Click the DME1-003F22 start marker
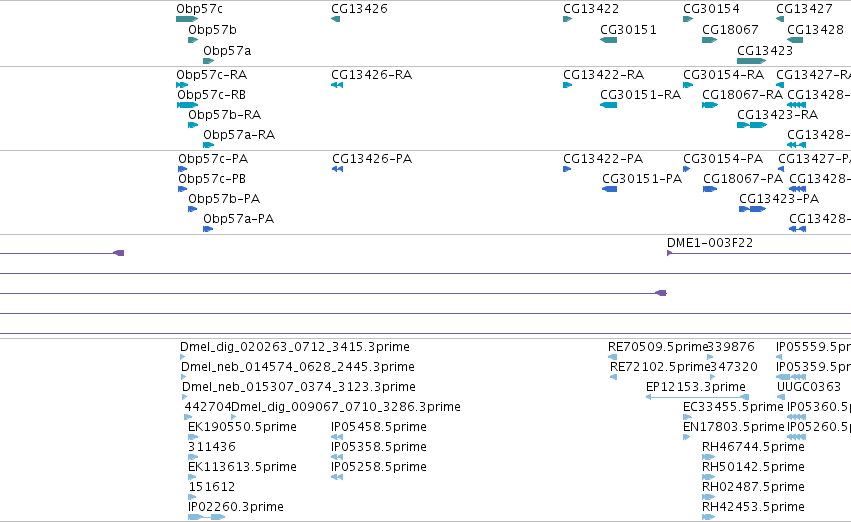Viewport: 851px width, 522px height. (x=670, y=253)
